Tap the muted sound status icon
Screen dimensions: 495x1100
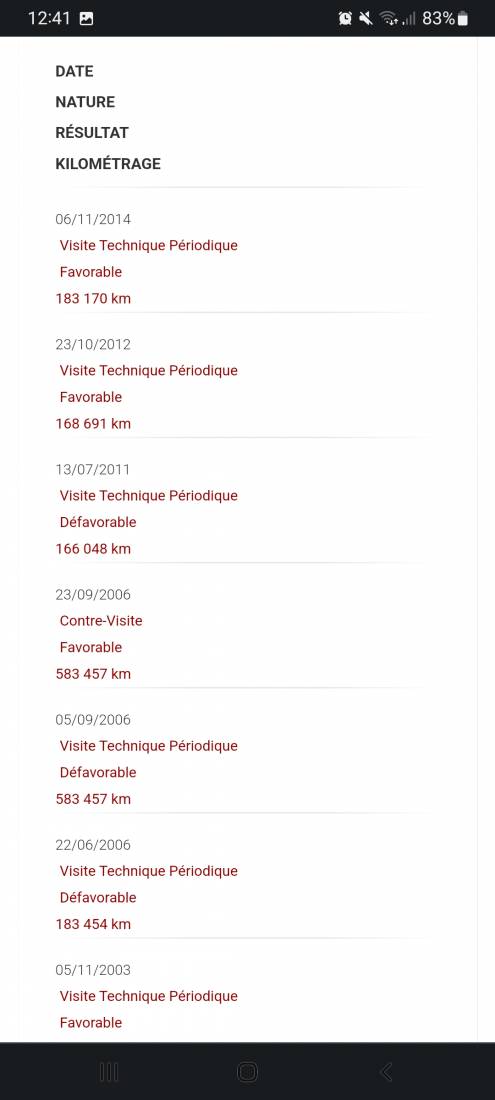tap(365, 19)
